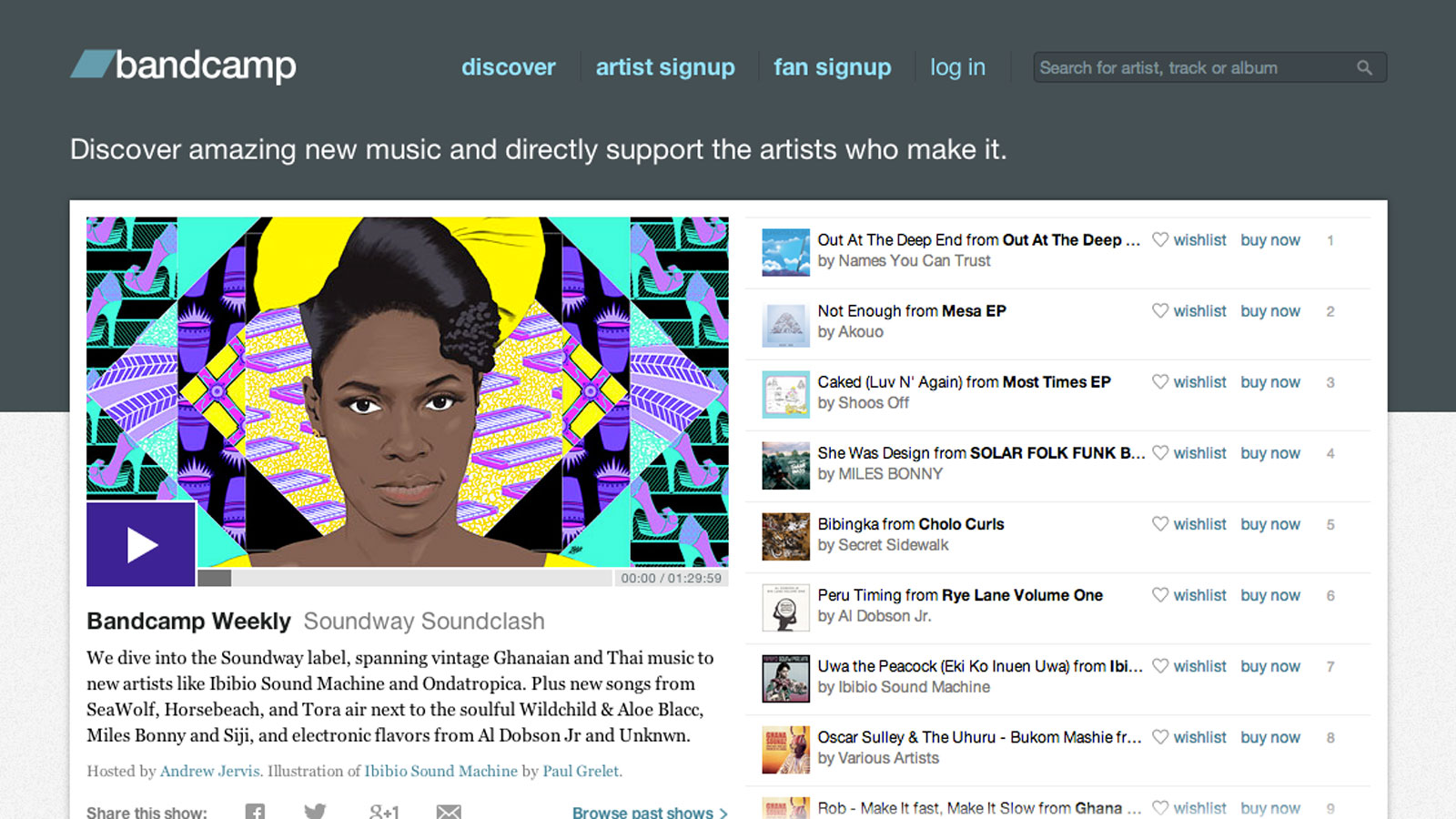Open Mesa EP album cover thumbnail
1456x819 pixels.
[x=785, y=323]
